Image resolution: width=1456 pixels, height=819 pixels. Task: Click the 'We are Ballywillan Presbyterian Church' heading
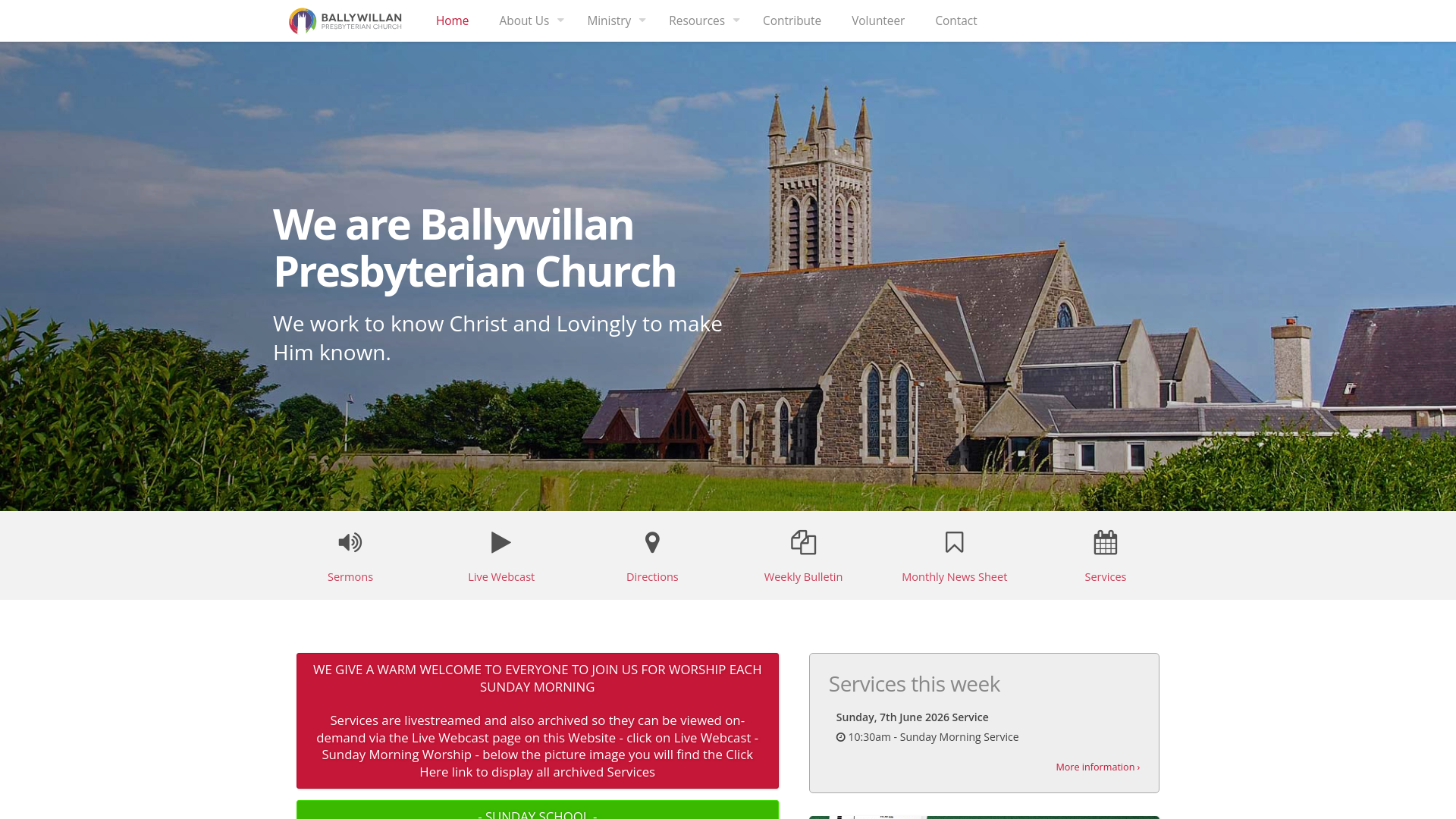pyautogui.click(x=475, y=248)
